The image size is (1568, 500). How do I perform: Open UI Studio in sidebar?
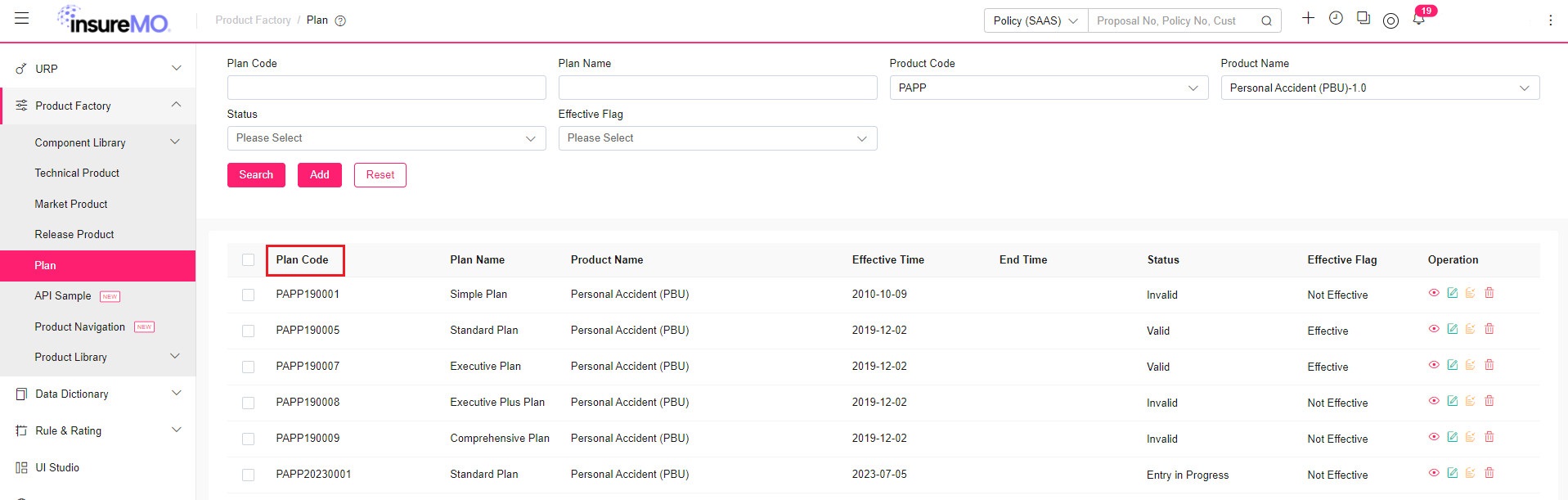[57, 467]
